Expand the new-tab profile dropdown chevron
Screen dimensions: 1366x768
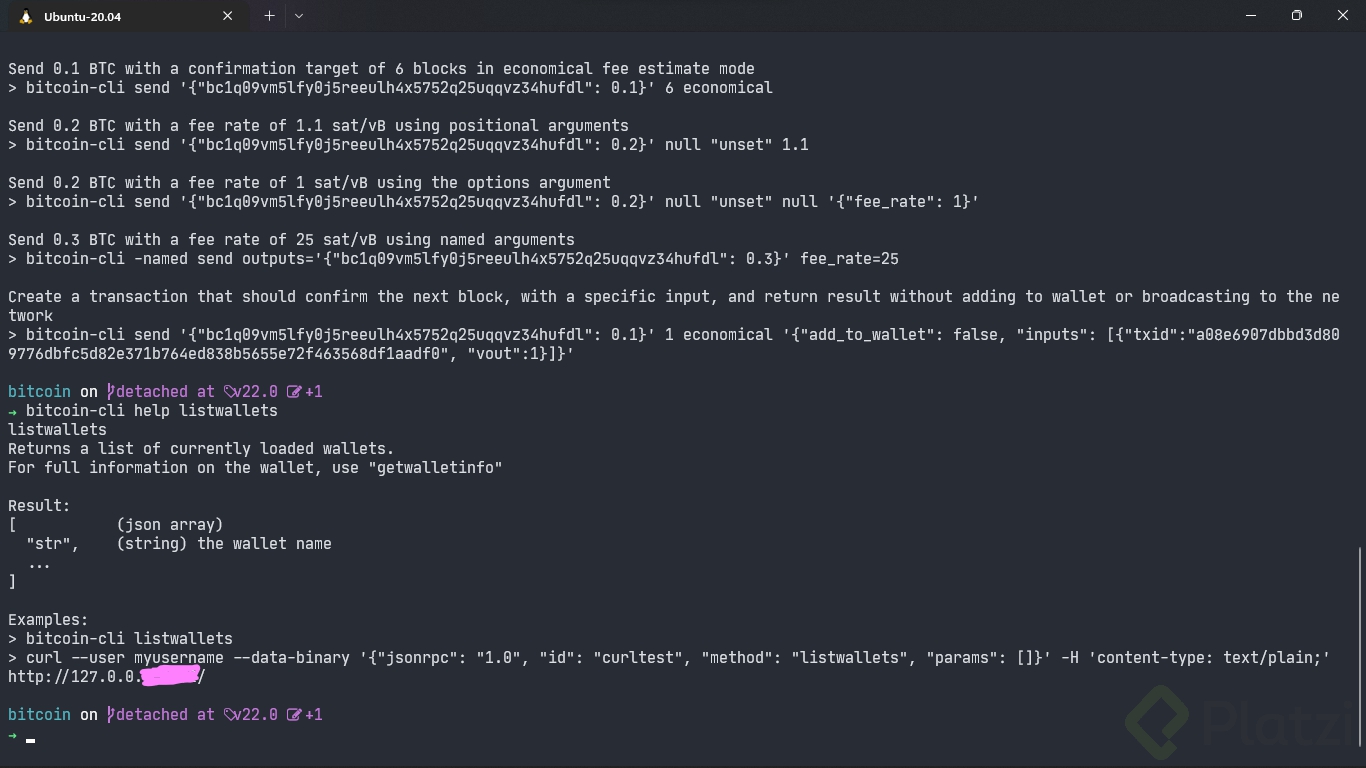pyautogui.click(x=298, y=16)
